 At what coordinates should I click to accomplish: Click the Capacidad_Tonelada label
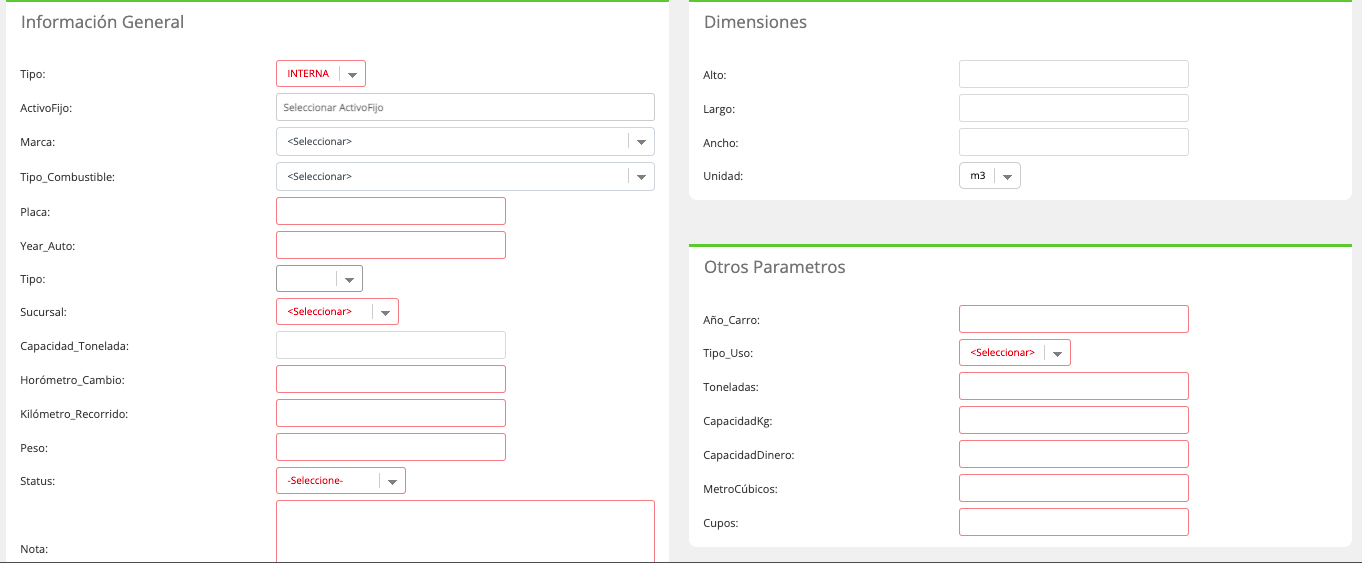click(x=75, y=346)
